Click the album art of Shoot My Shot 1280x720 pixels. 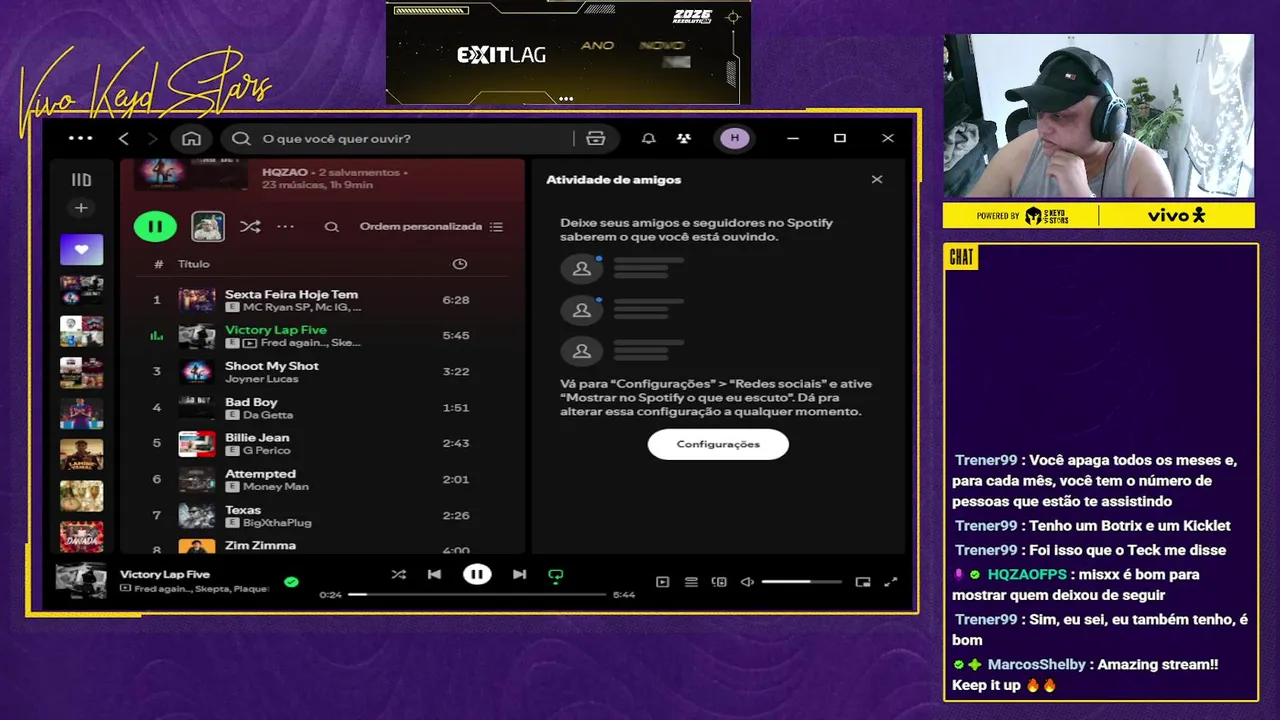(x=197, y=372)
